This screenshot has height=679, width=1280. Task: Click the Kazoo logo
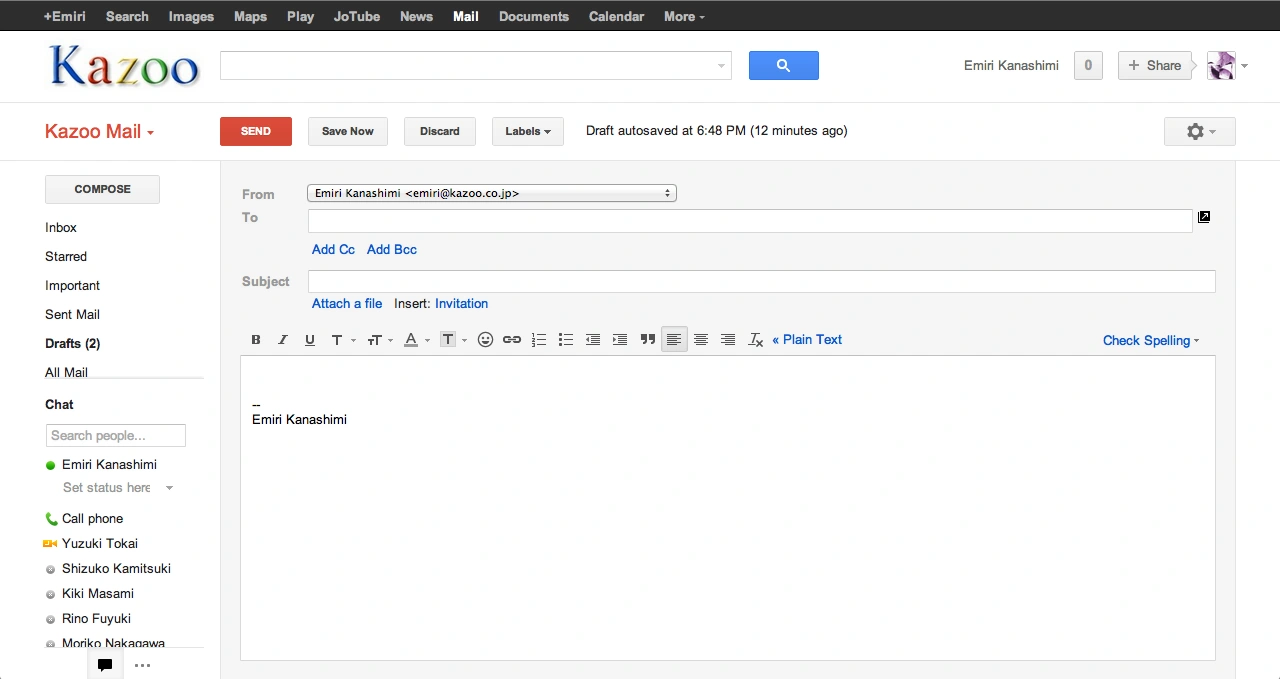(124, 66)
